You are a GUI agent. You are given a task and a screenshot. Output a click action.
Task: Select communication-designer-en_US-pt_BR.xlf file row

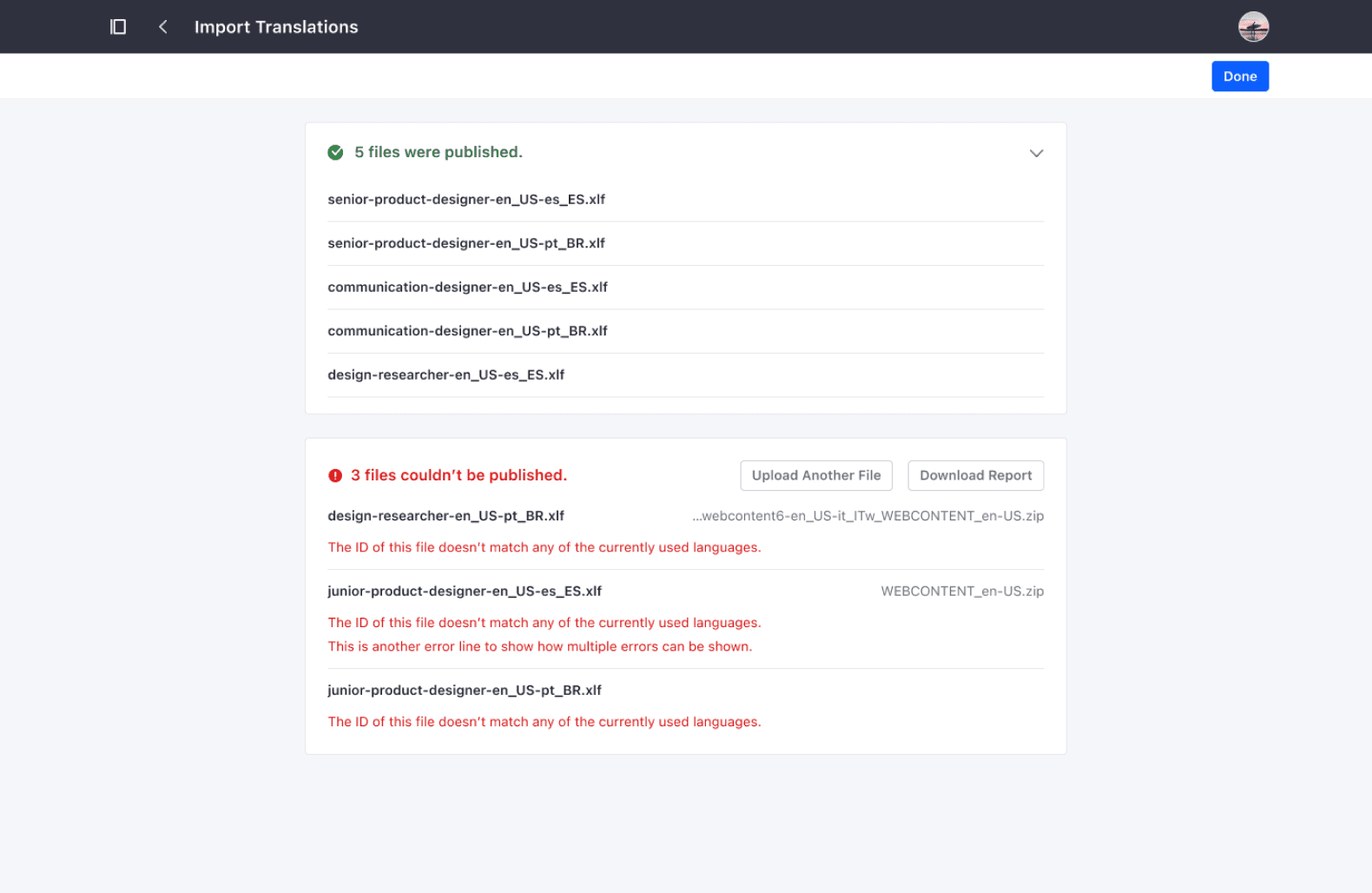467,331
